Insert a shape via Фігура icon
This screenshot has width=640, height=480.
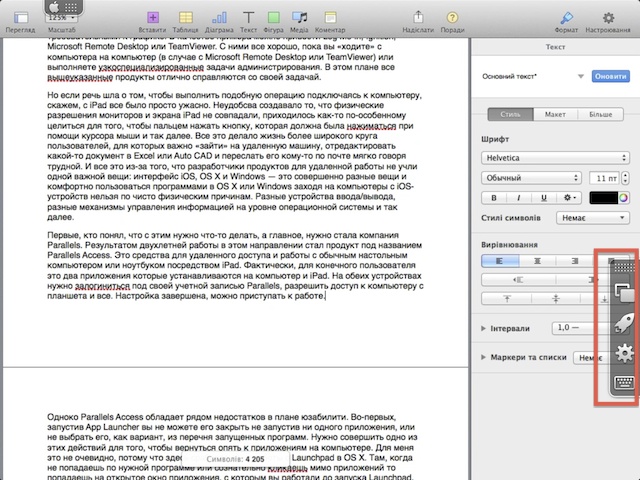273,18
